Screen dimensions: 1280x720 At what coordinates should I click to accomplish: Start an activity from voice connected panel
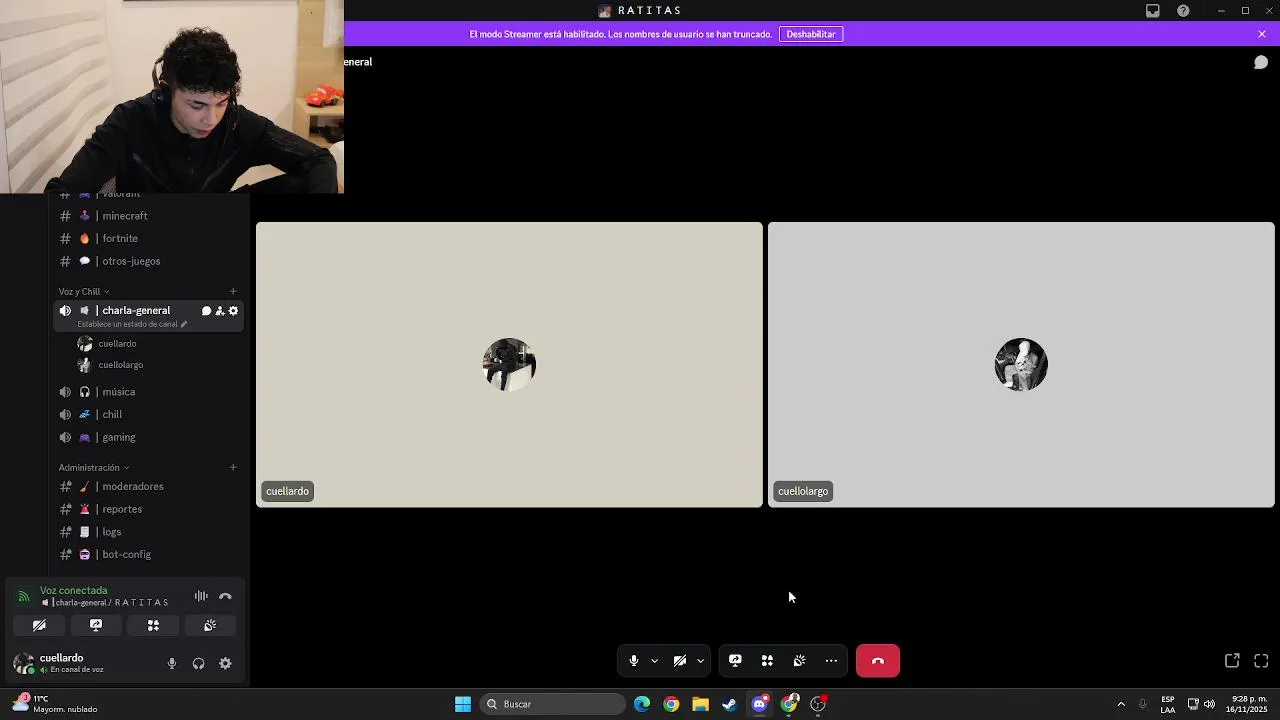pos(153,625)
